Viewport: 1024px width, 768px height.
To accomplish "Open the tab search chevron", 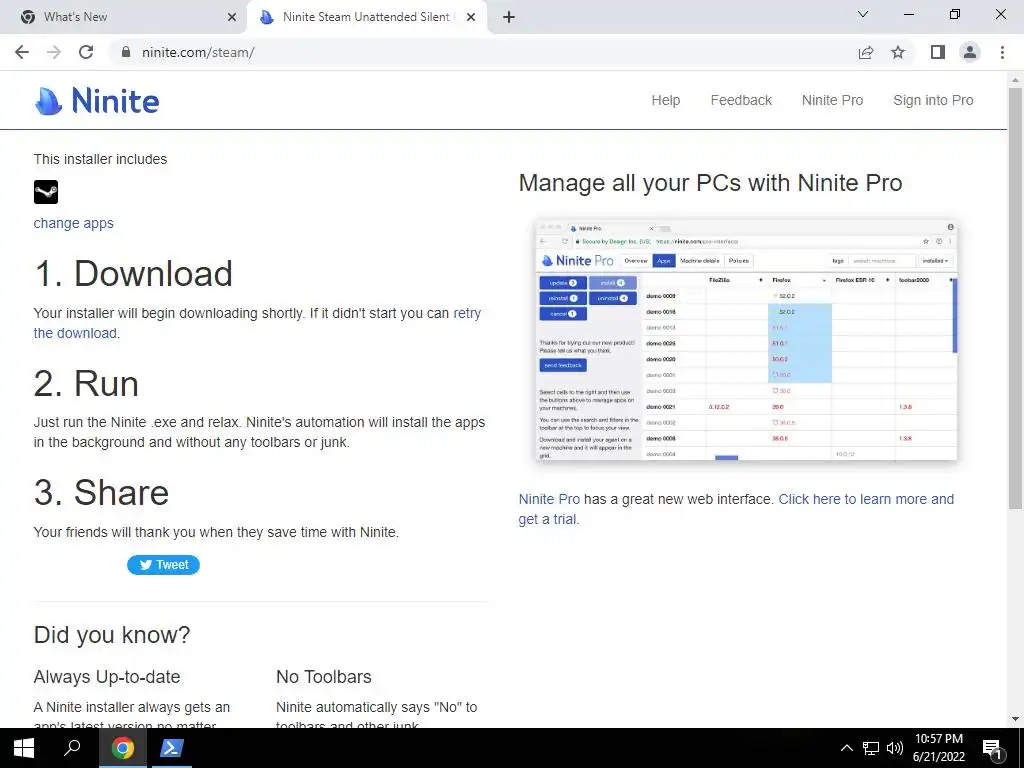I will 863,14.
